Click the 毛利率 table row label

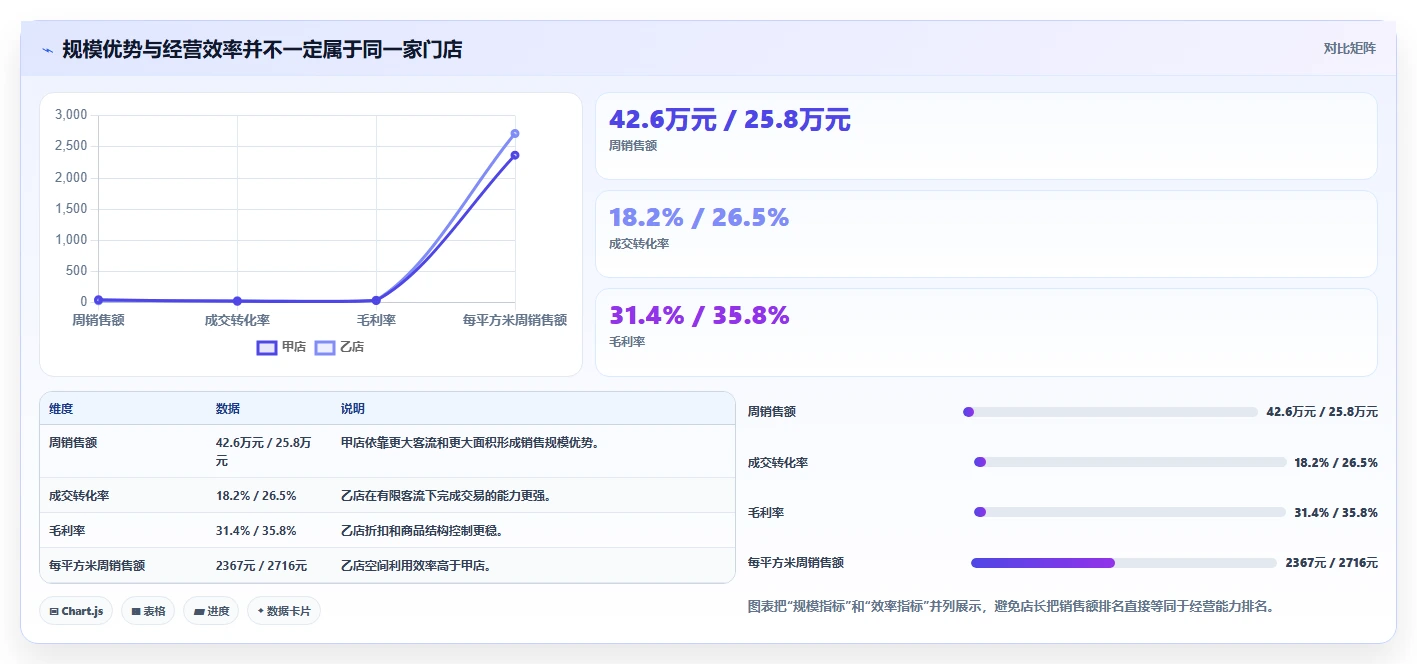pos(67,530)
